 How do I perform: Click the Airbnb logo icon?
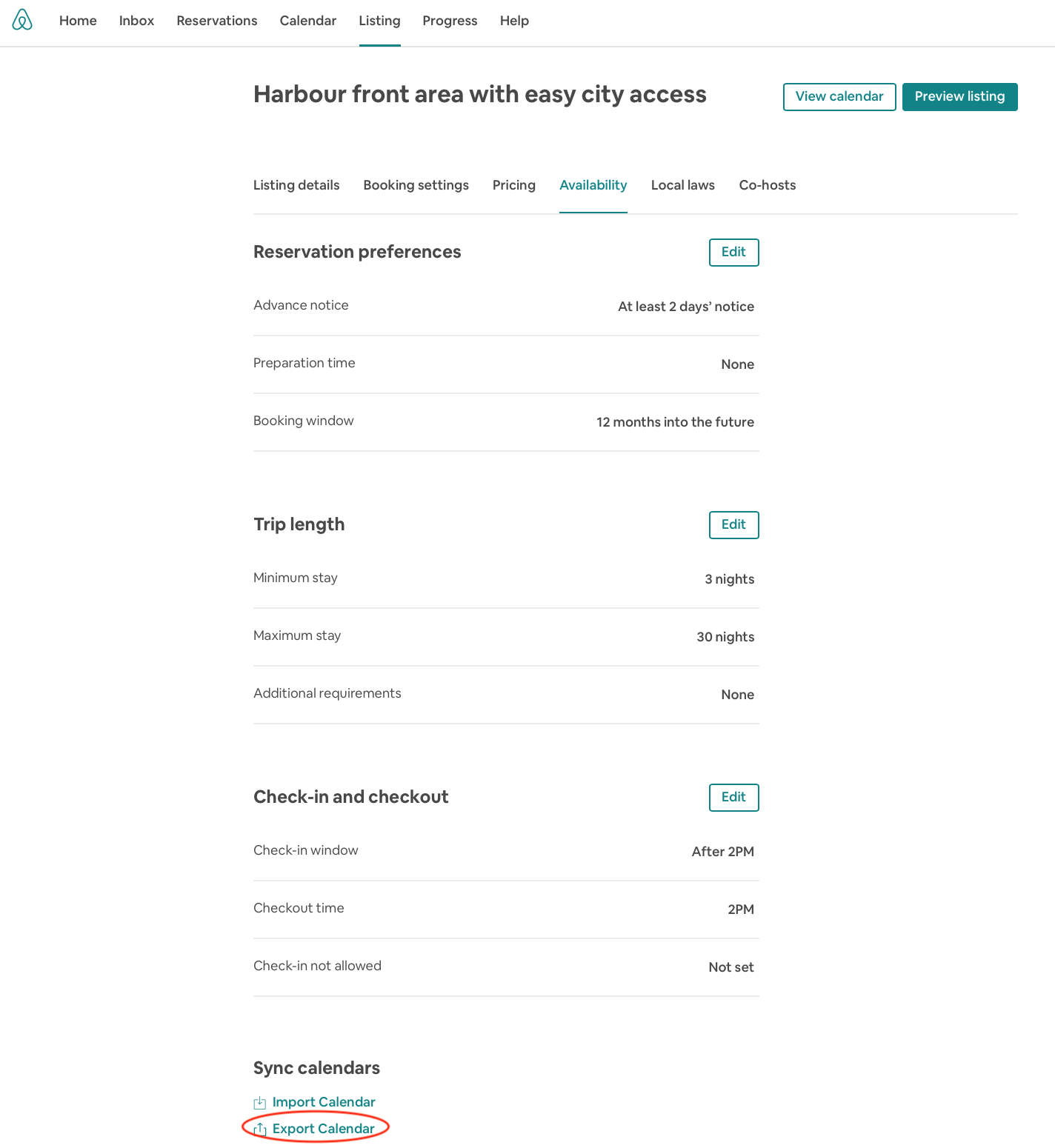22,20
